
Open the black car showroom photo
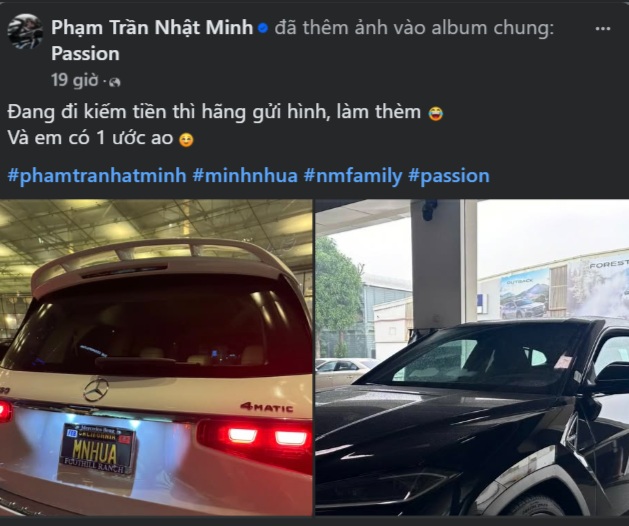(x=472, y=357)
